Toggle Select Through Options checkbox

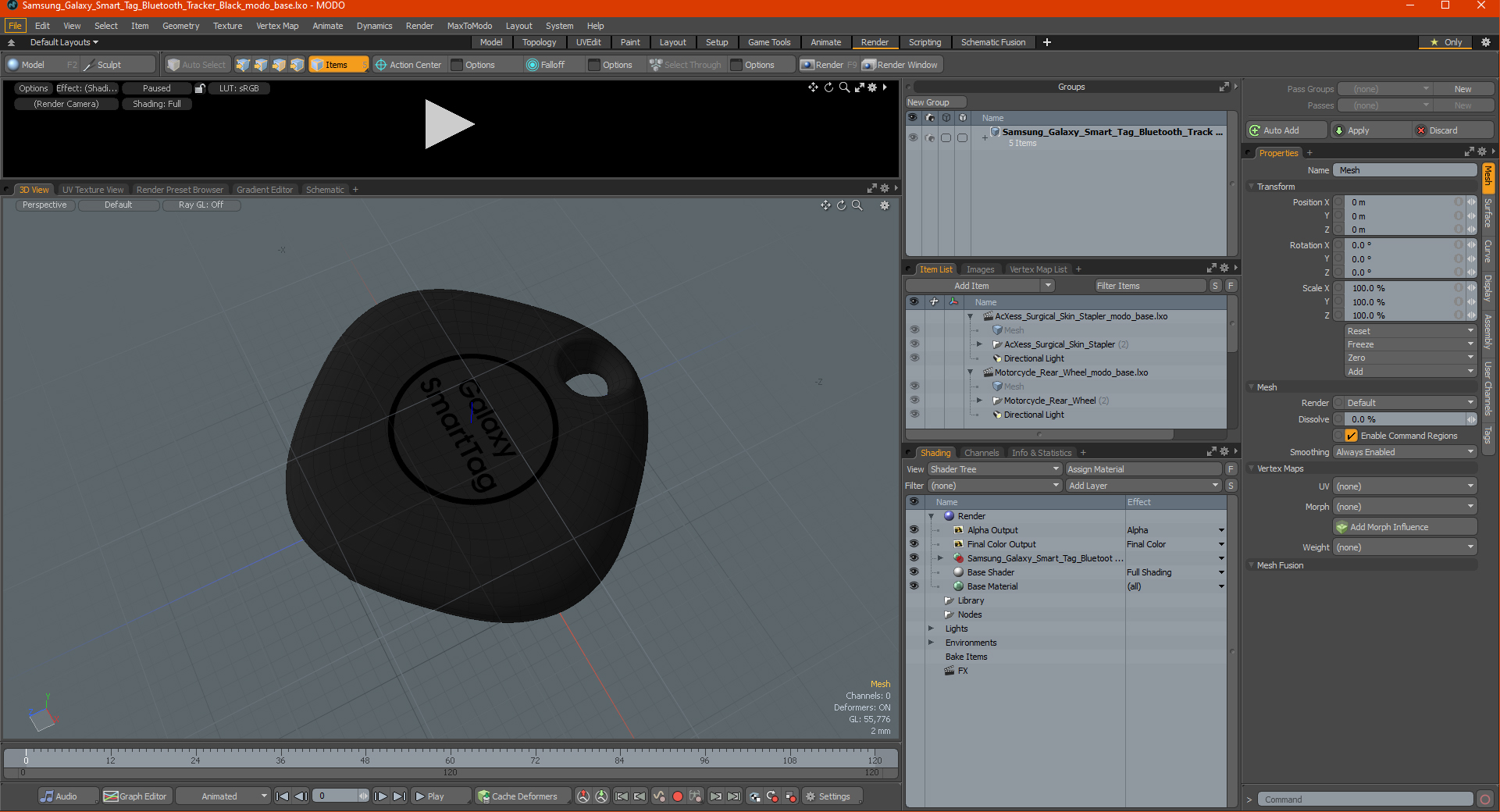pos(736,65)
